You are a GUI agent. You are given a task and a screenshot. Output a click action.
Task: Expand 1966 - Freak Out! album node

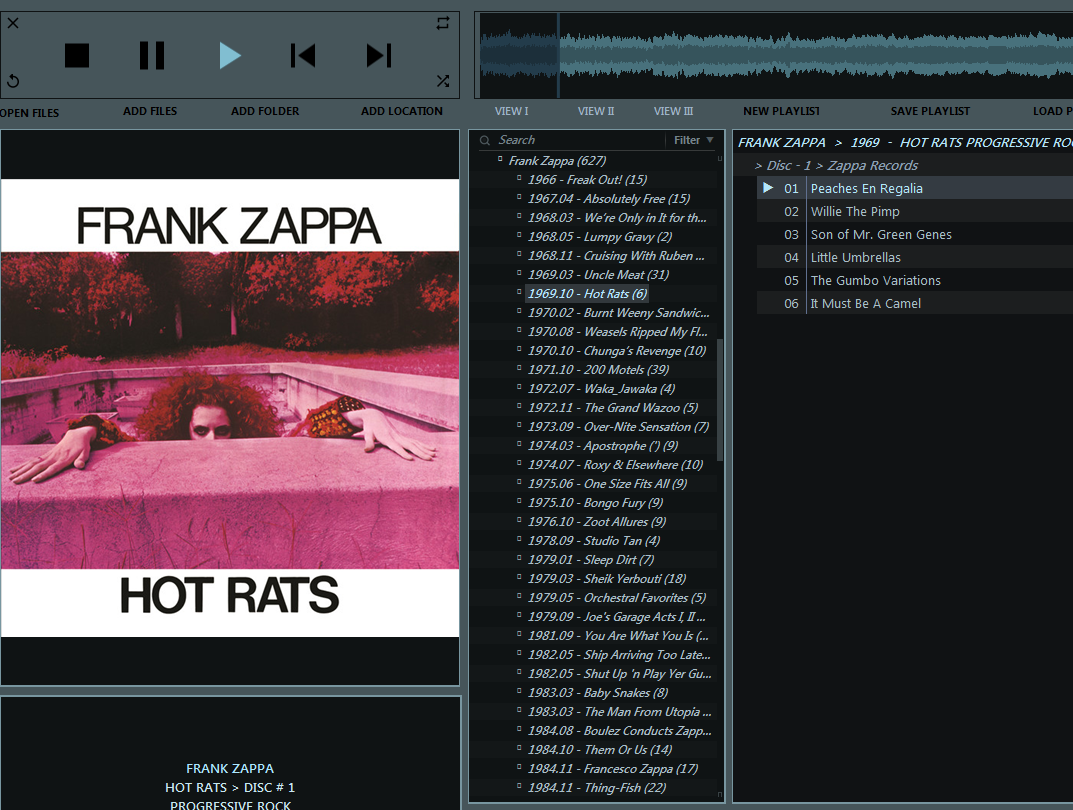point(519,178)
